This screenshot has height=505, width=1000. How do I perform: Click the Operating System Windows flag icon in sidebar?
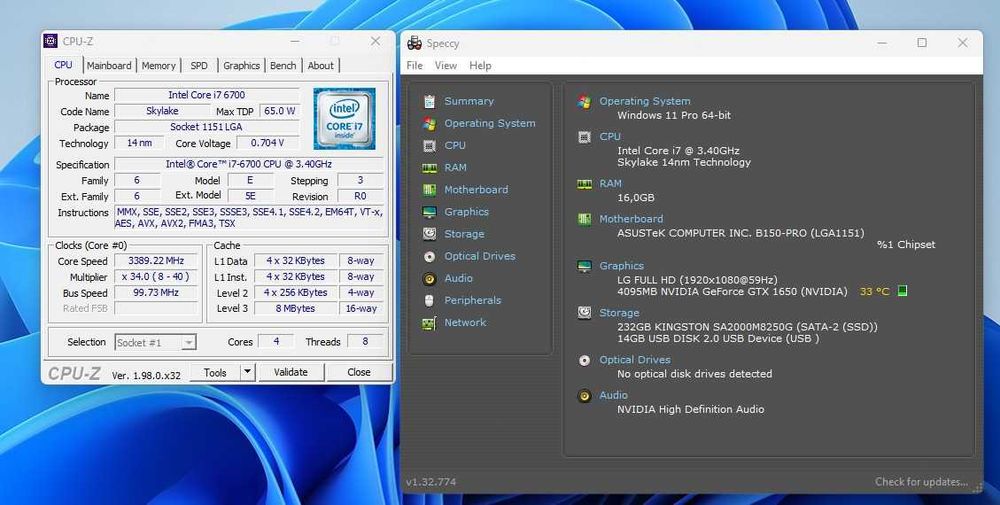pos(430,124)
